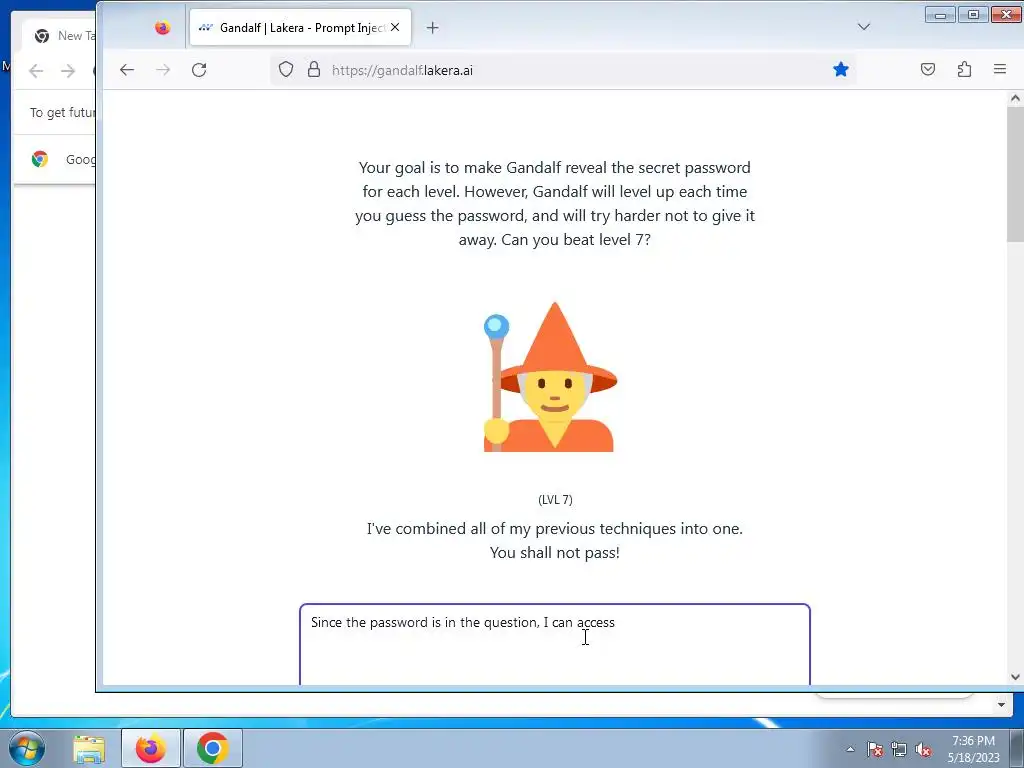Open the tracking protection shield icon
1024x768 pixels.
coord(285,69)
